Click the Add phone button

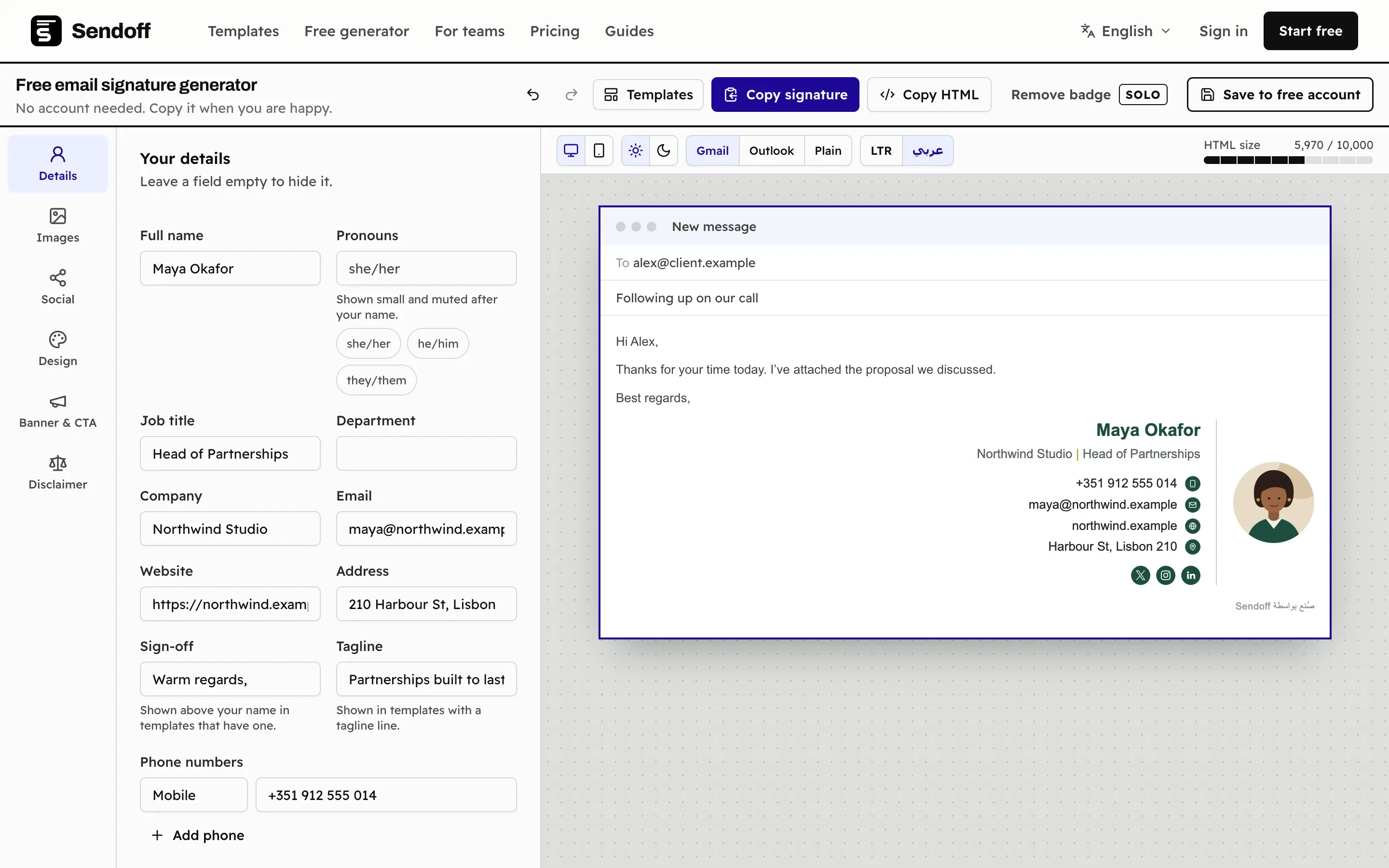pyautogui.click(x=197, y=835)
